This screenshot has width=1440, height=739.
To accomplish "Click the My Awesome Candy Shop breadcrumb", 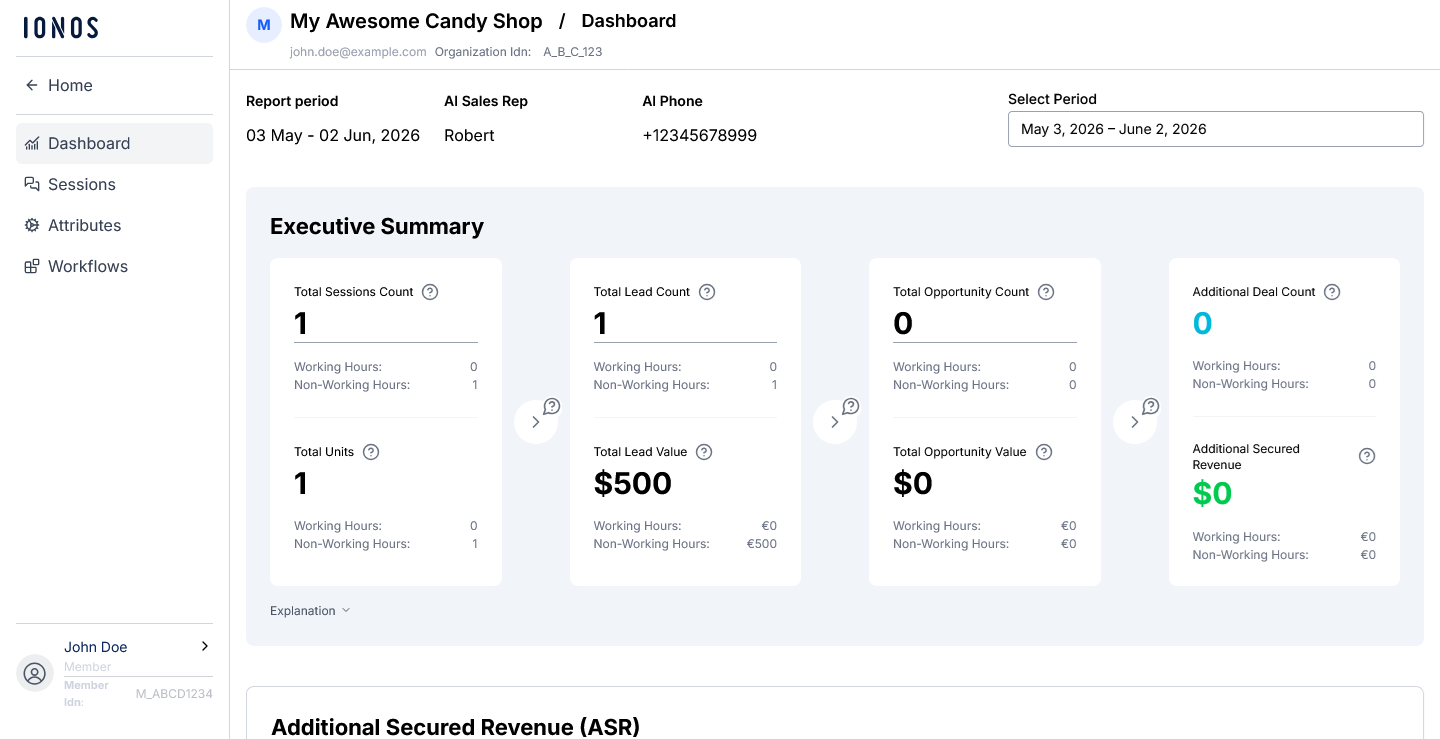I will pyautogui.click(x=416, y=21).
